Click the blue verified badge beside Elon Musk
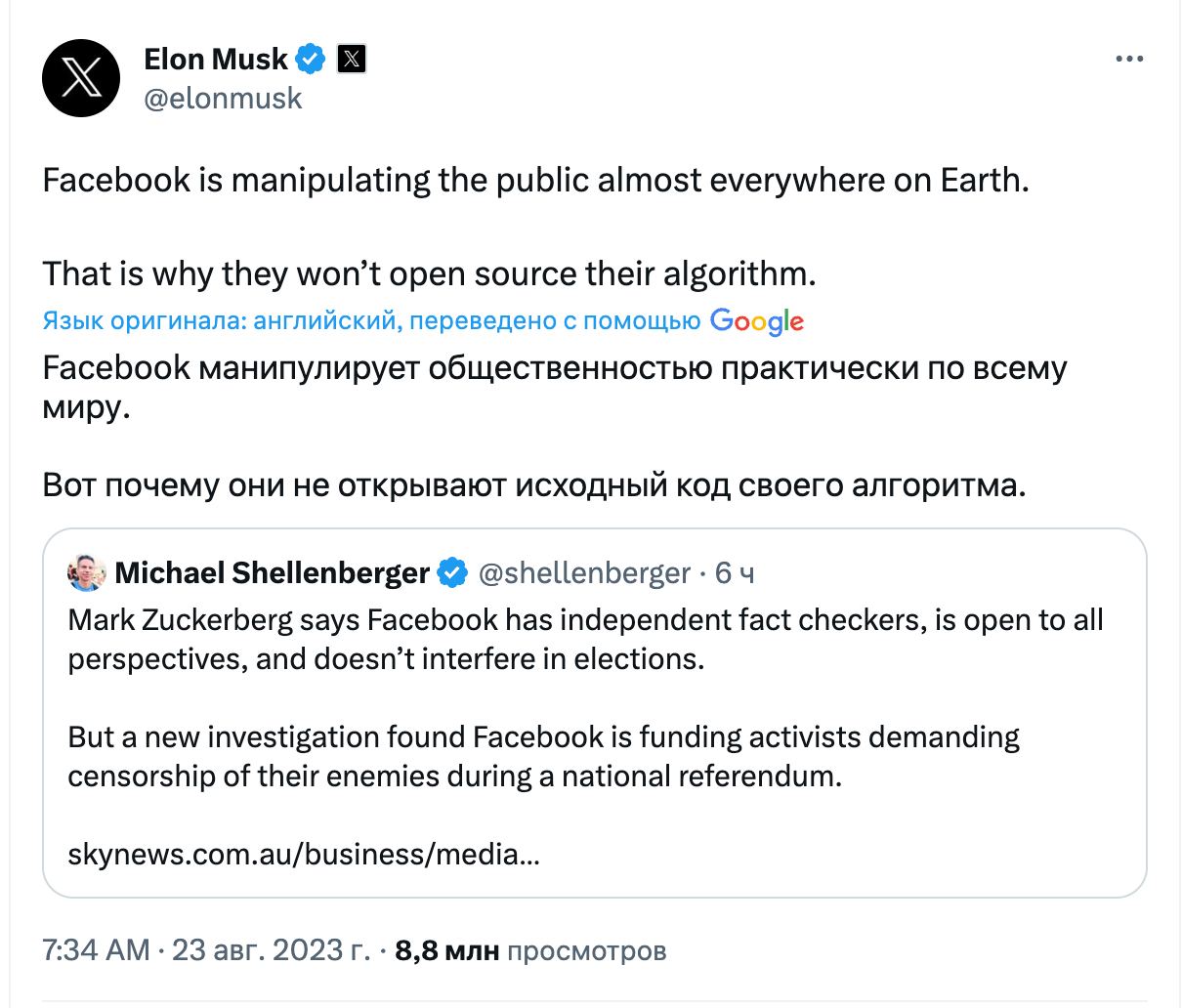1182x1008 pixels. [310, 59]
